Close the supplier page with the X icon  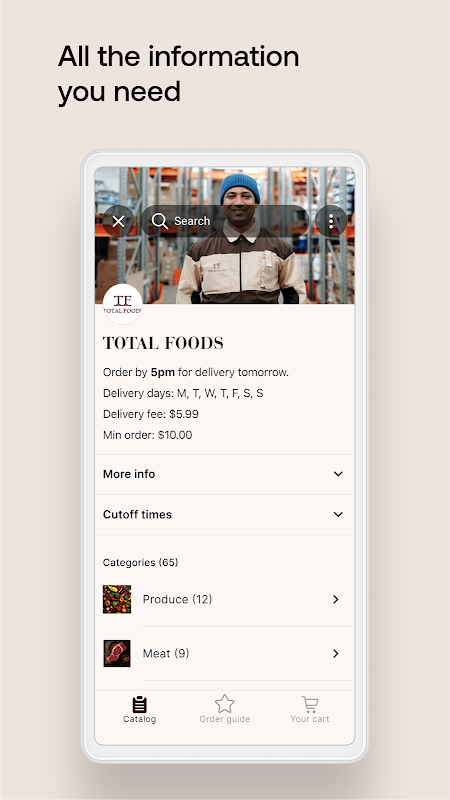point(118,221)
